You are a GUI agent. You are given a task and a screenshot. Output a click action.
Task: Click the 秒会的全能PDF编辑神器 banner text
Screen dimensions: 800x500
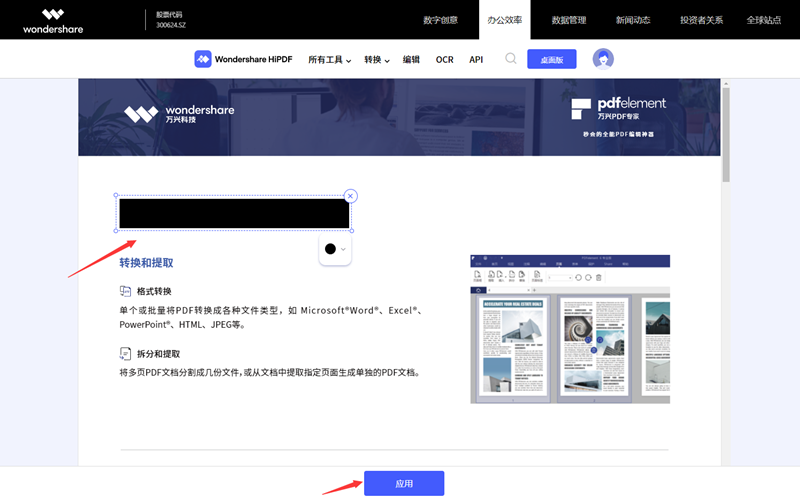[x=618, y=134]
